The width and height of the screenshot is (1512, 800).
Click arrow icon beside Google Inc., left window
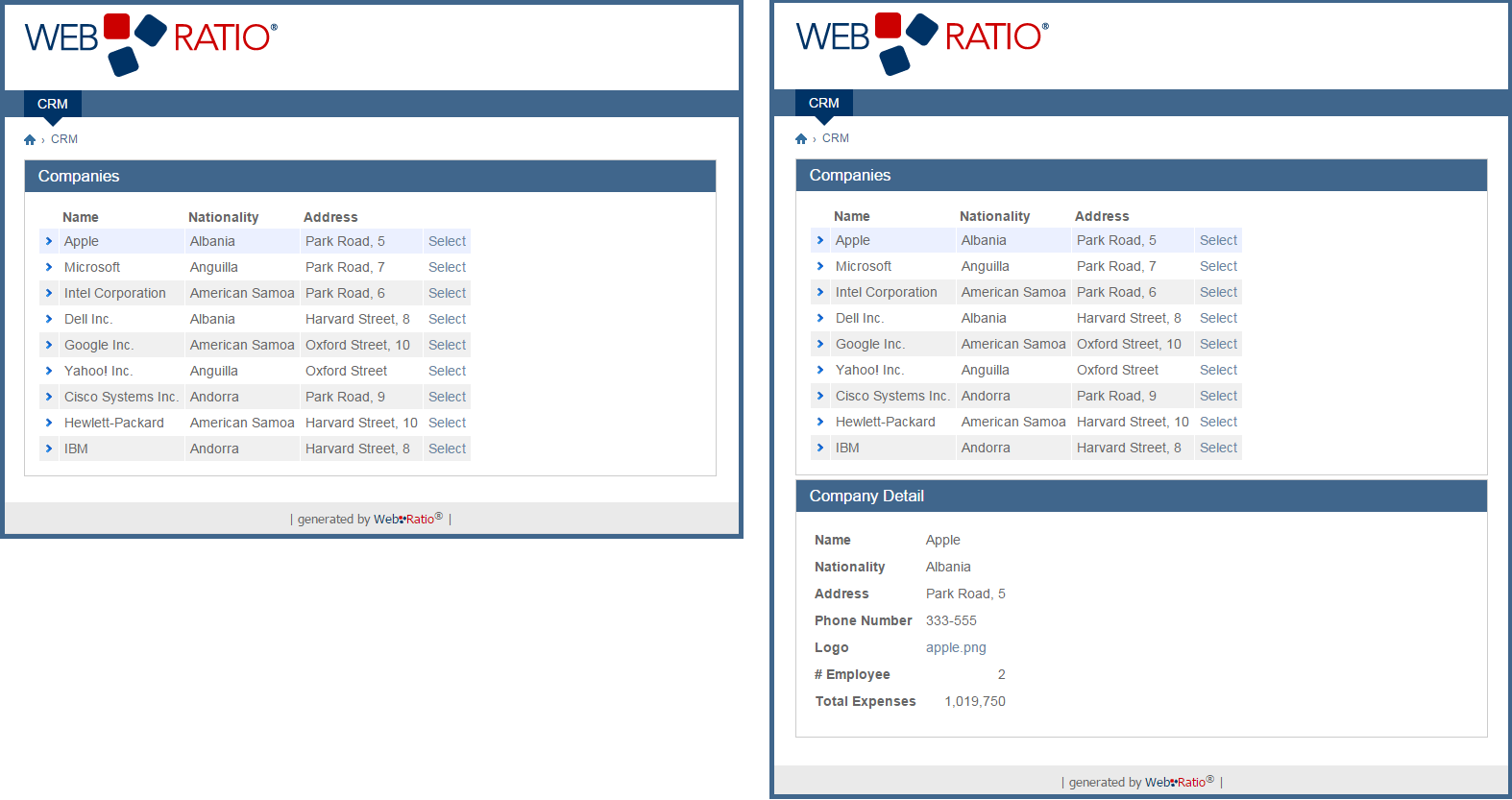click(49, 345)
